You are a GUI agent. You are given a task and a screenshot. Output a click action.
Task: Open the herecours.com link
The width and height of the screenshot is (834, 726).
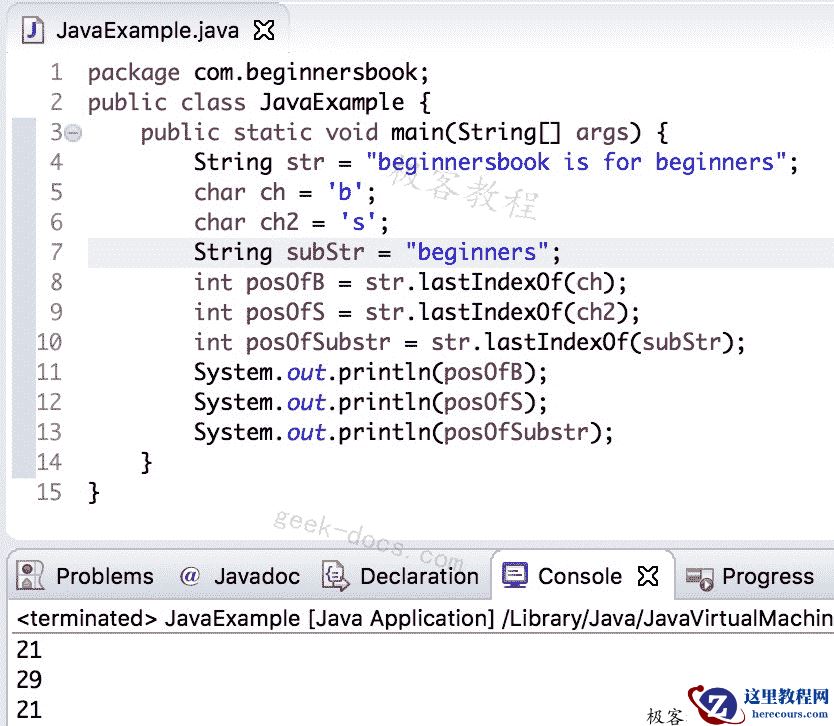(x=788, y=713)
